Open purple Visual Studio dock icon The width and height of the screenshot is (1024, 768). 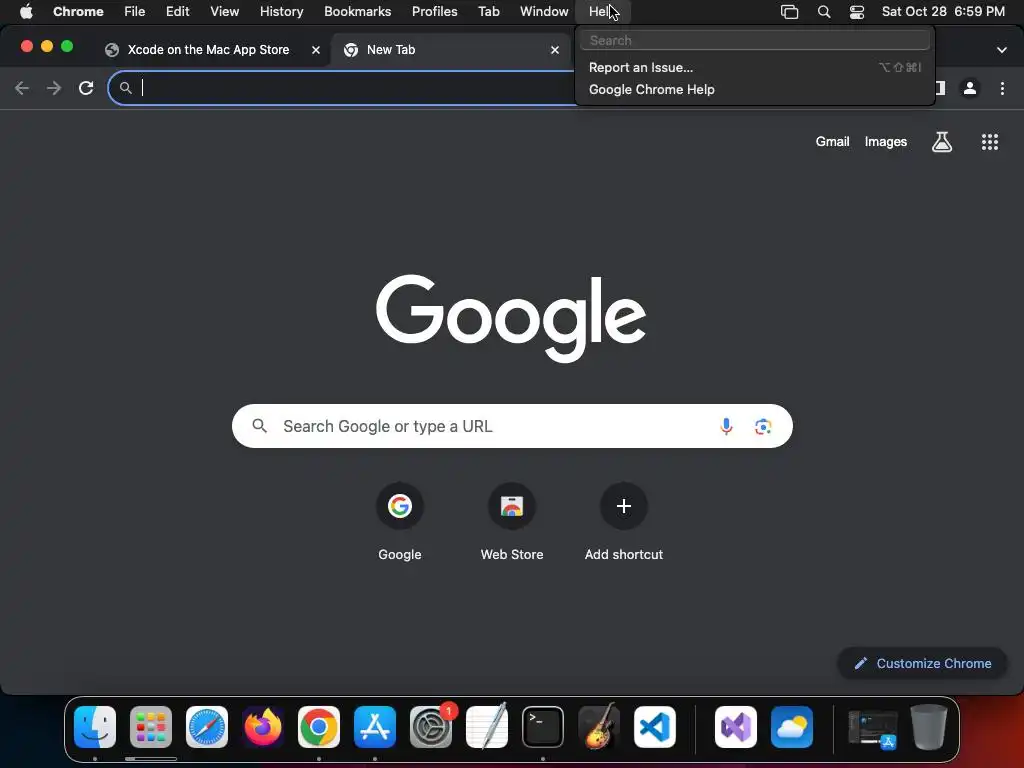[736, 727]
